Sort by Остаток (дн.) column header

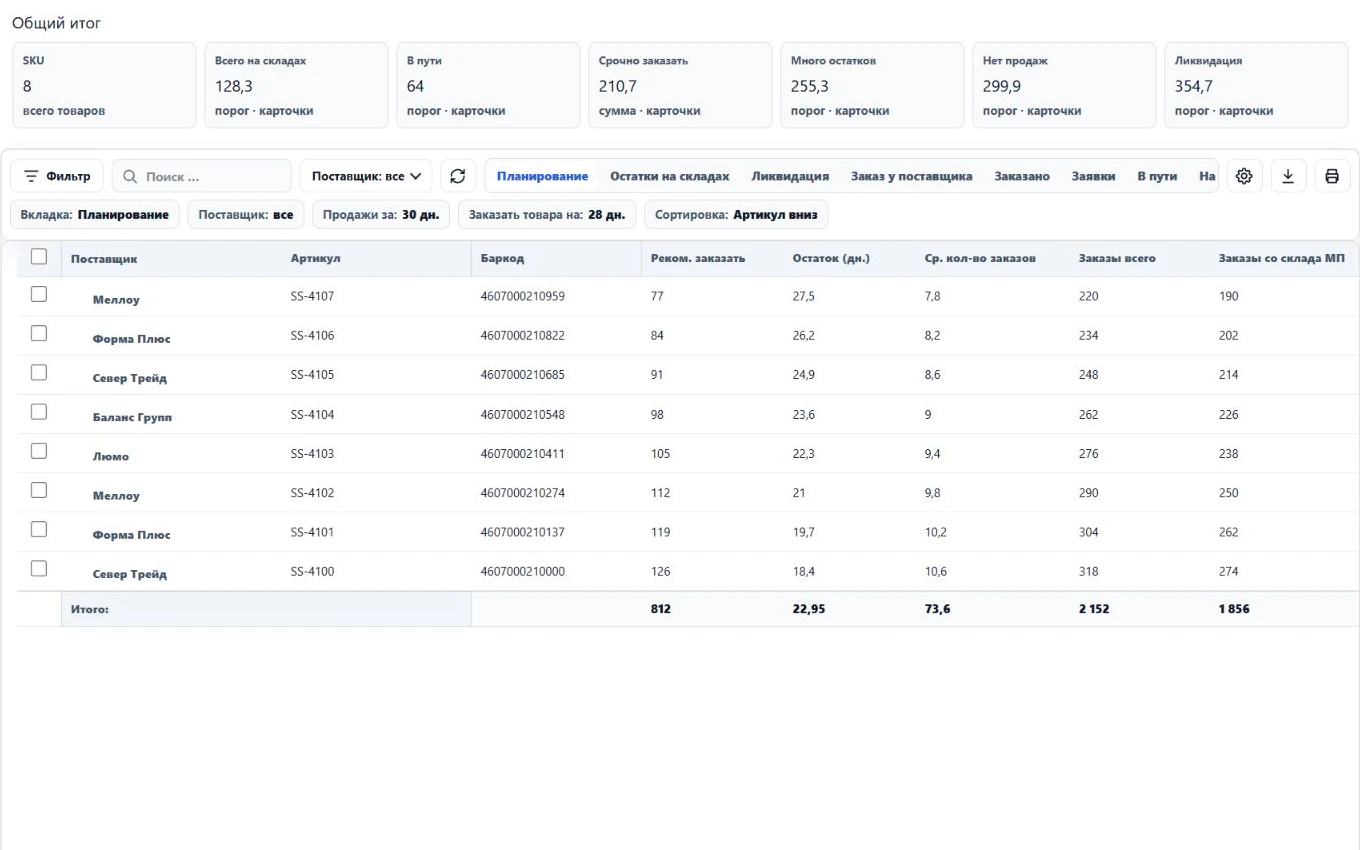pyautogui.click(x=831, y=258)
